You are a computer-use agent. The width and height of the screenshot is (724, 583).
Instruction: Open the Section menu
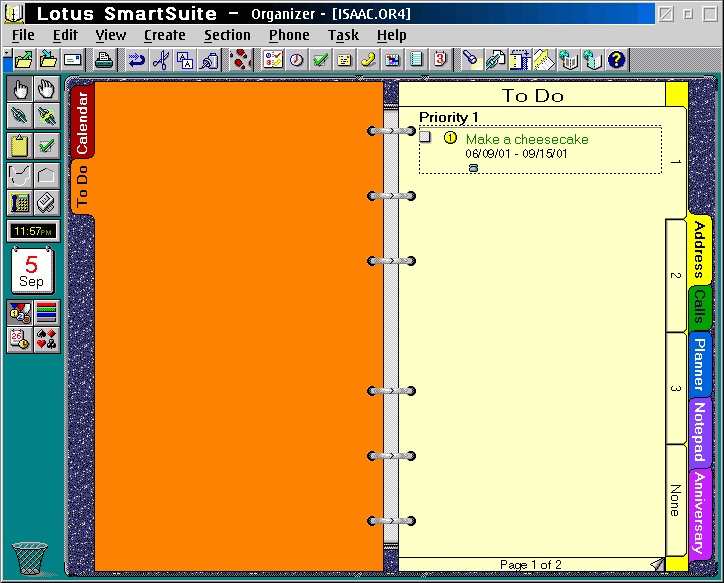click(227, 36)
